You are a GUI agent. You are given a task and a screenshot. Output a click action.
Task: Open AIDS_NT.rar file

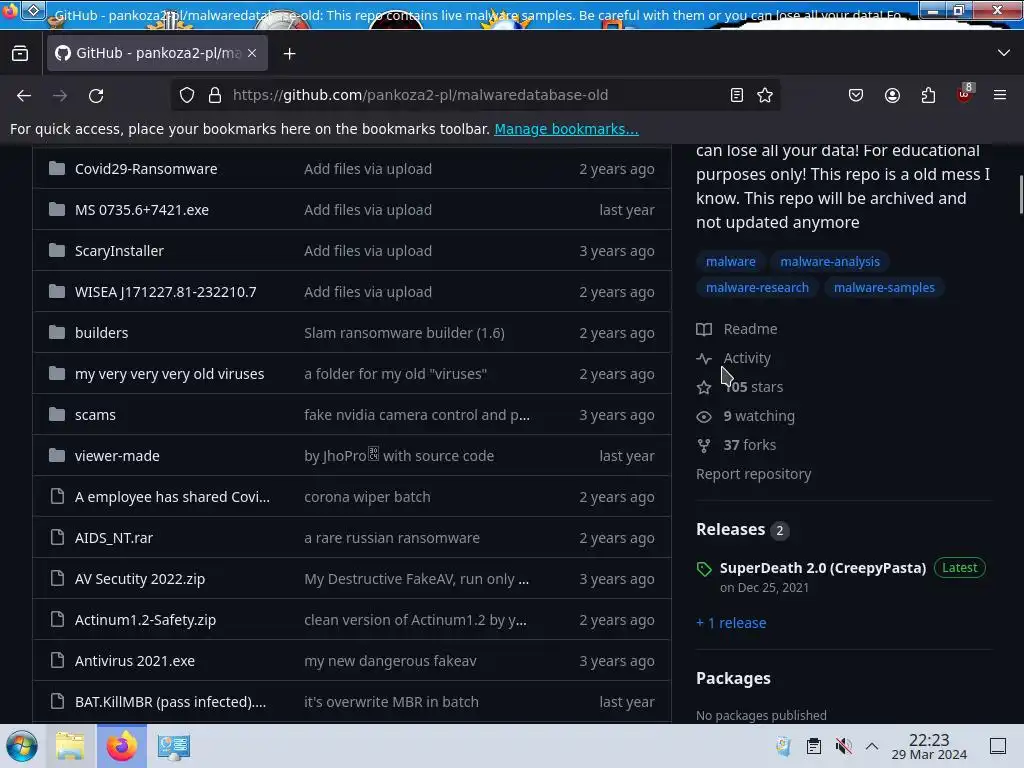pos(114,538)
